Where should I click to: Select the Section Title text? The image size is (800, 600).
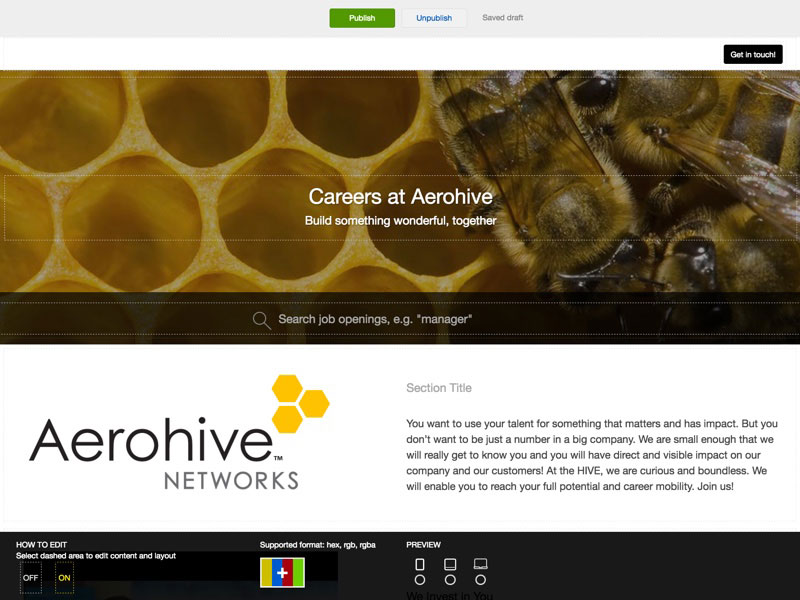click(439, 388)
